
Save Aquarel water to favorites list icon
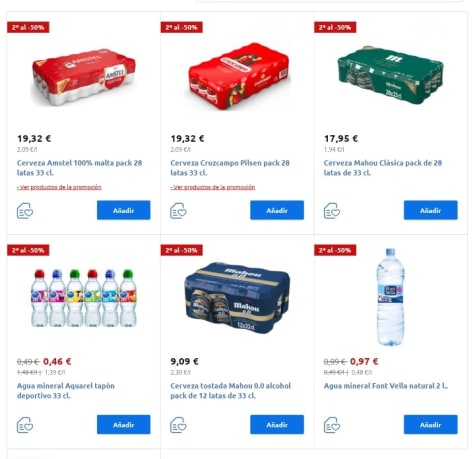(25, 425)
